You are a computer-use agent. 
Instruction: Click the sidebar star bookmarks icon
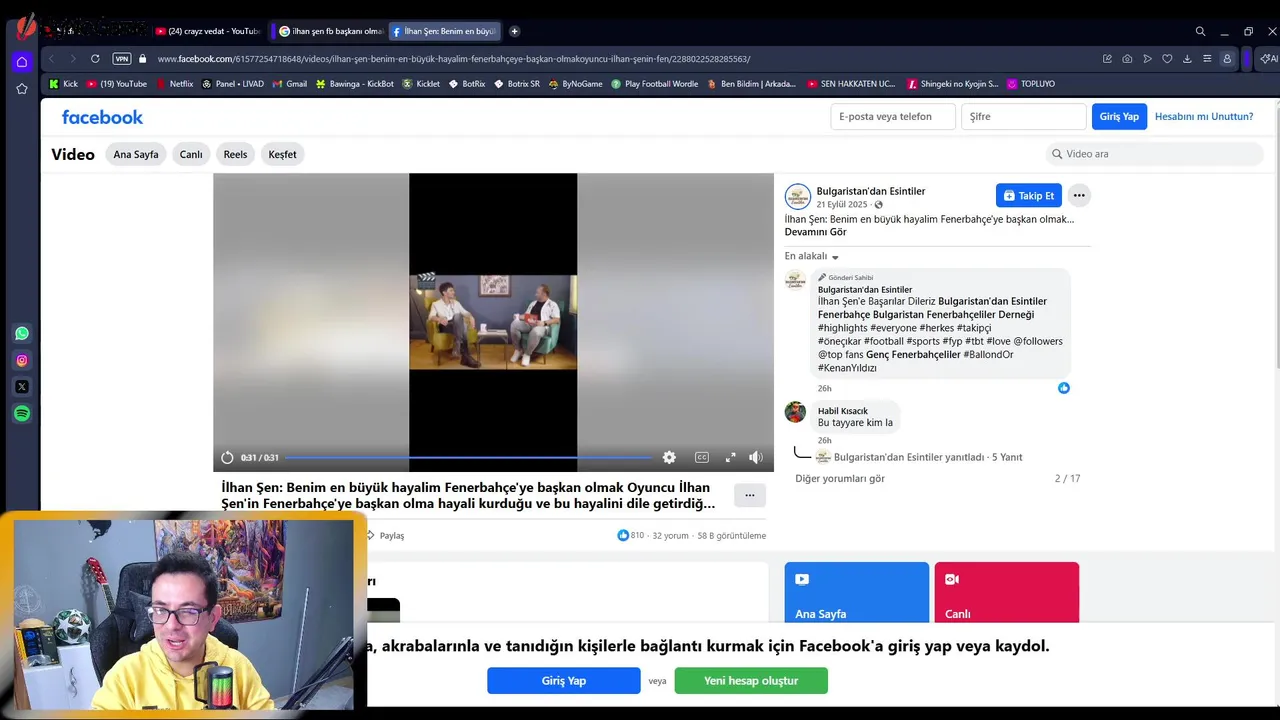22,89
